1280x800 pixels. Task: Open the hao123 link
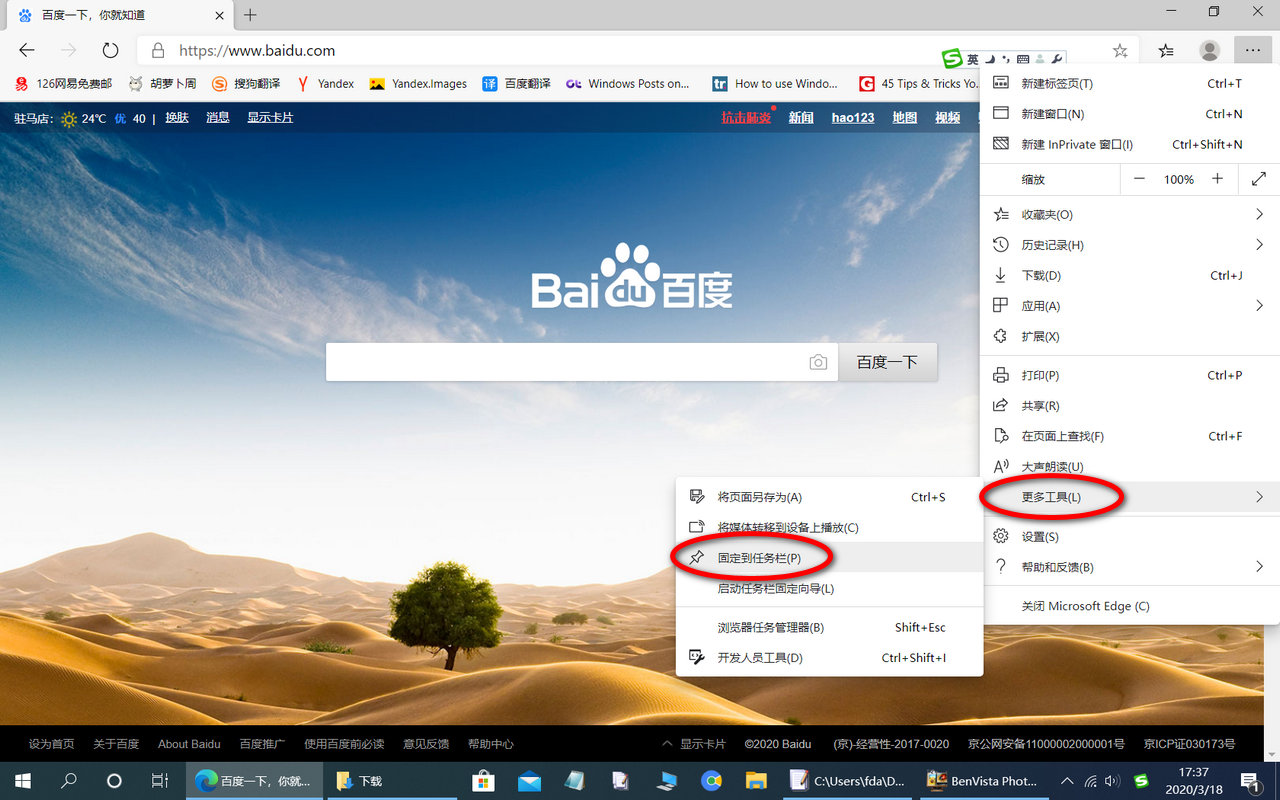click(x=852, y=118)
